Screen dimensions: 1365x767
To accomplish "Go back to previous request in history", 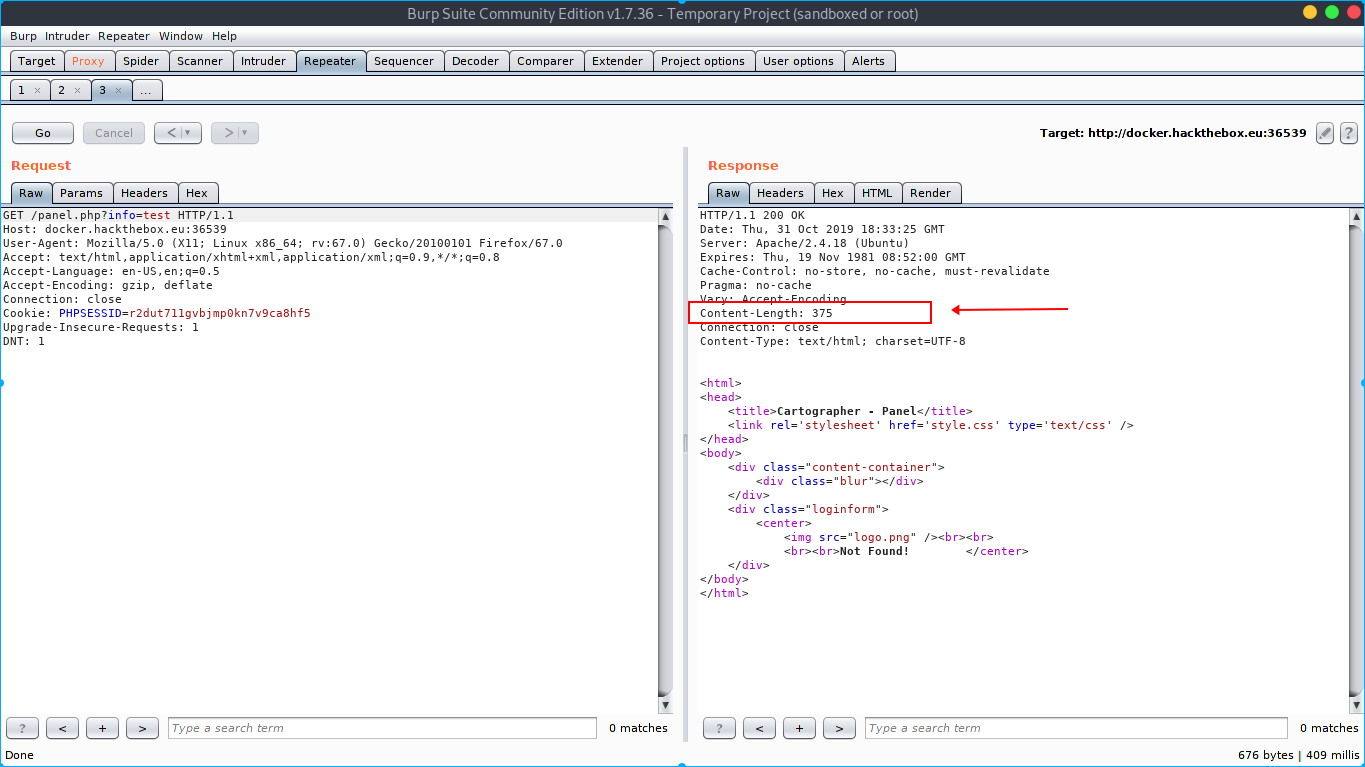I will point(169,133).
